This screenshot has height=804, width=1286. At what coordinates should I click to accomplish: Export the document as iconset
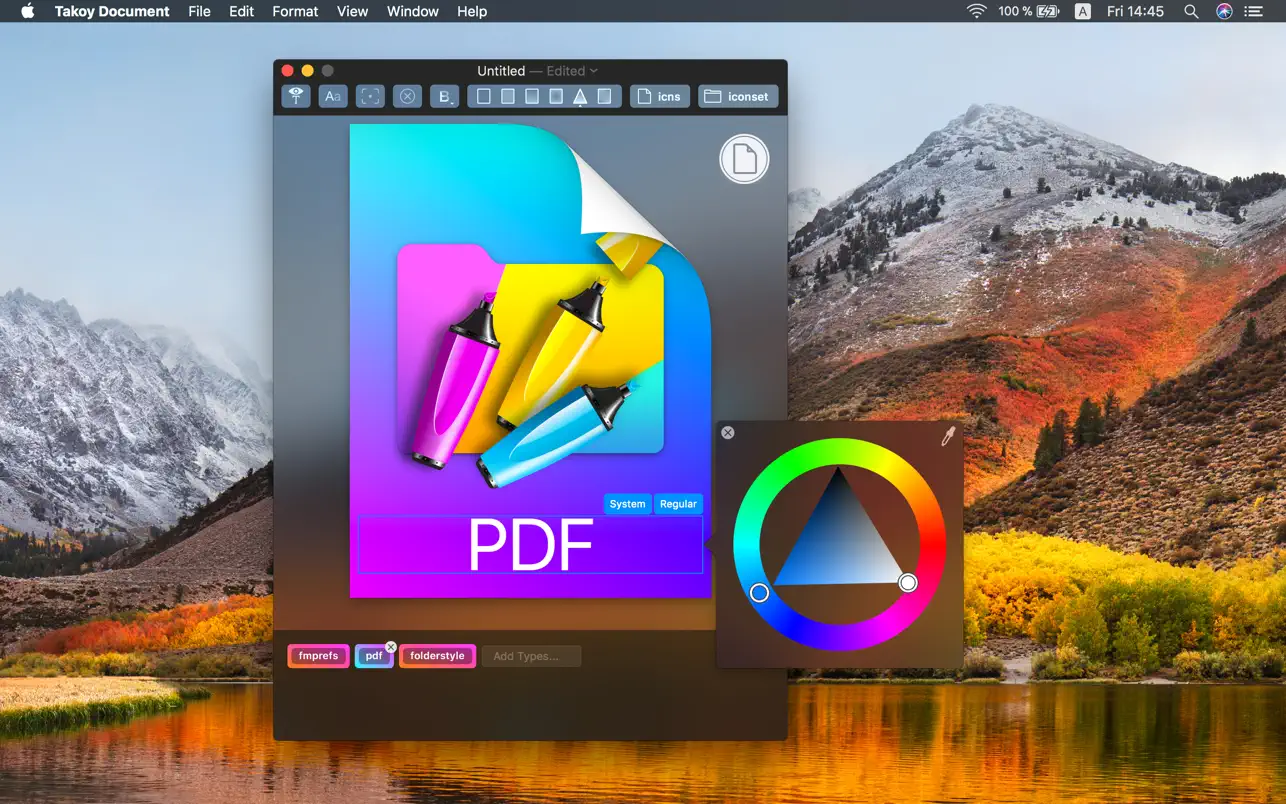pos(738,96)
